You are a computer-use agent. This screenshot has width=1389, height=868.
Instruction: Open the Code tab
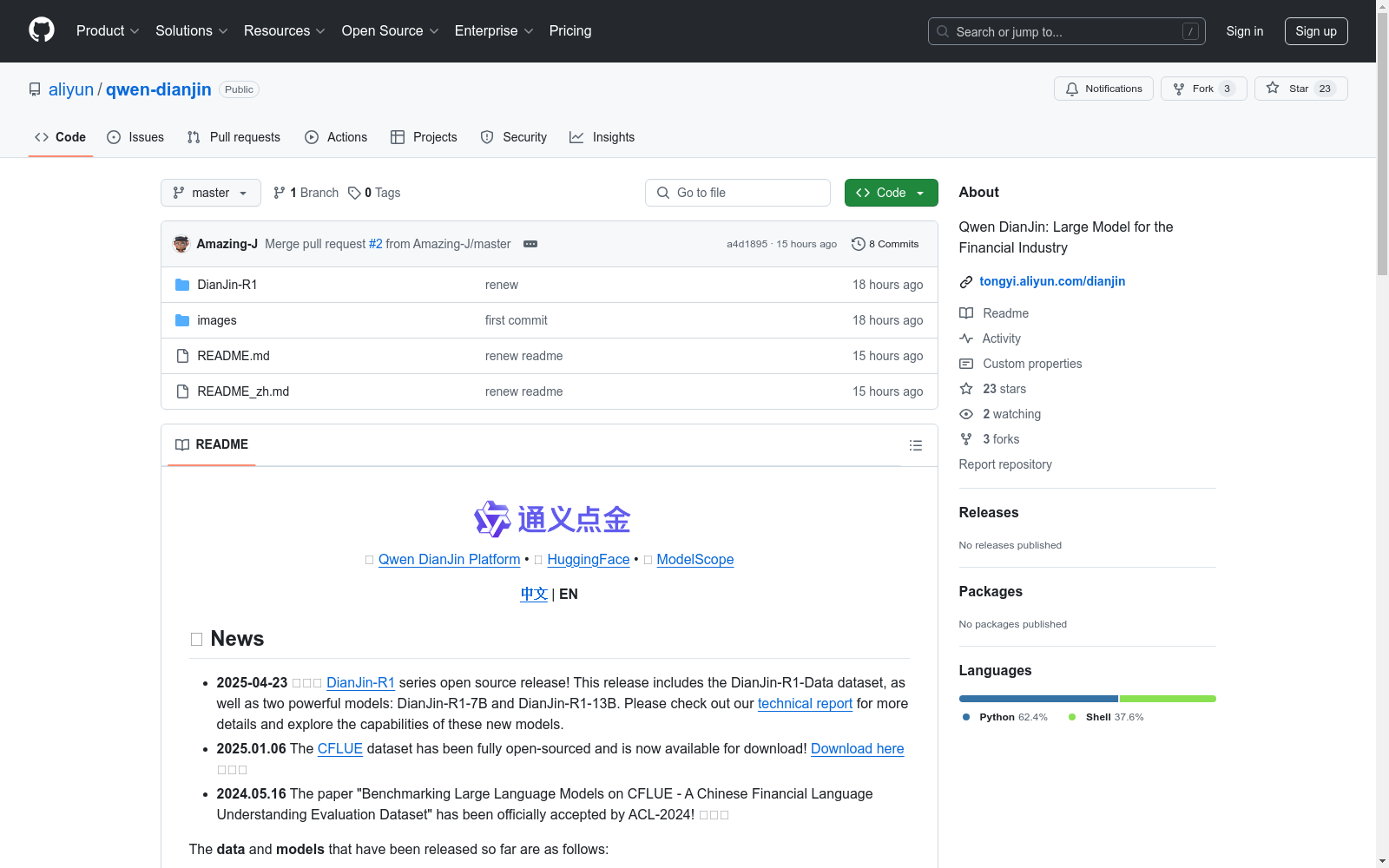coord(61,137)
